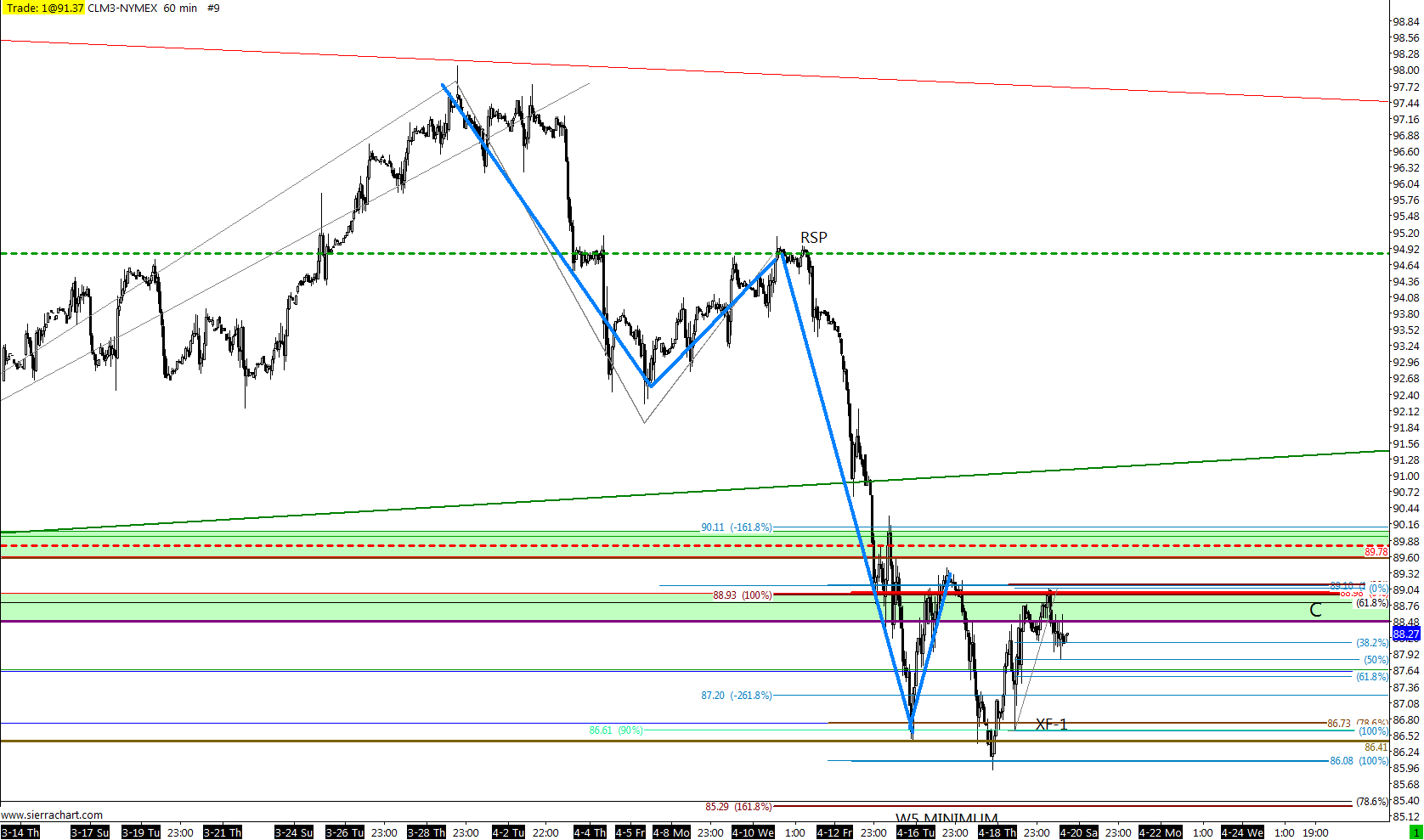Click the 90.11 (-161.8%) extension label

click(737, 527)
